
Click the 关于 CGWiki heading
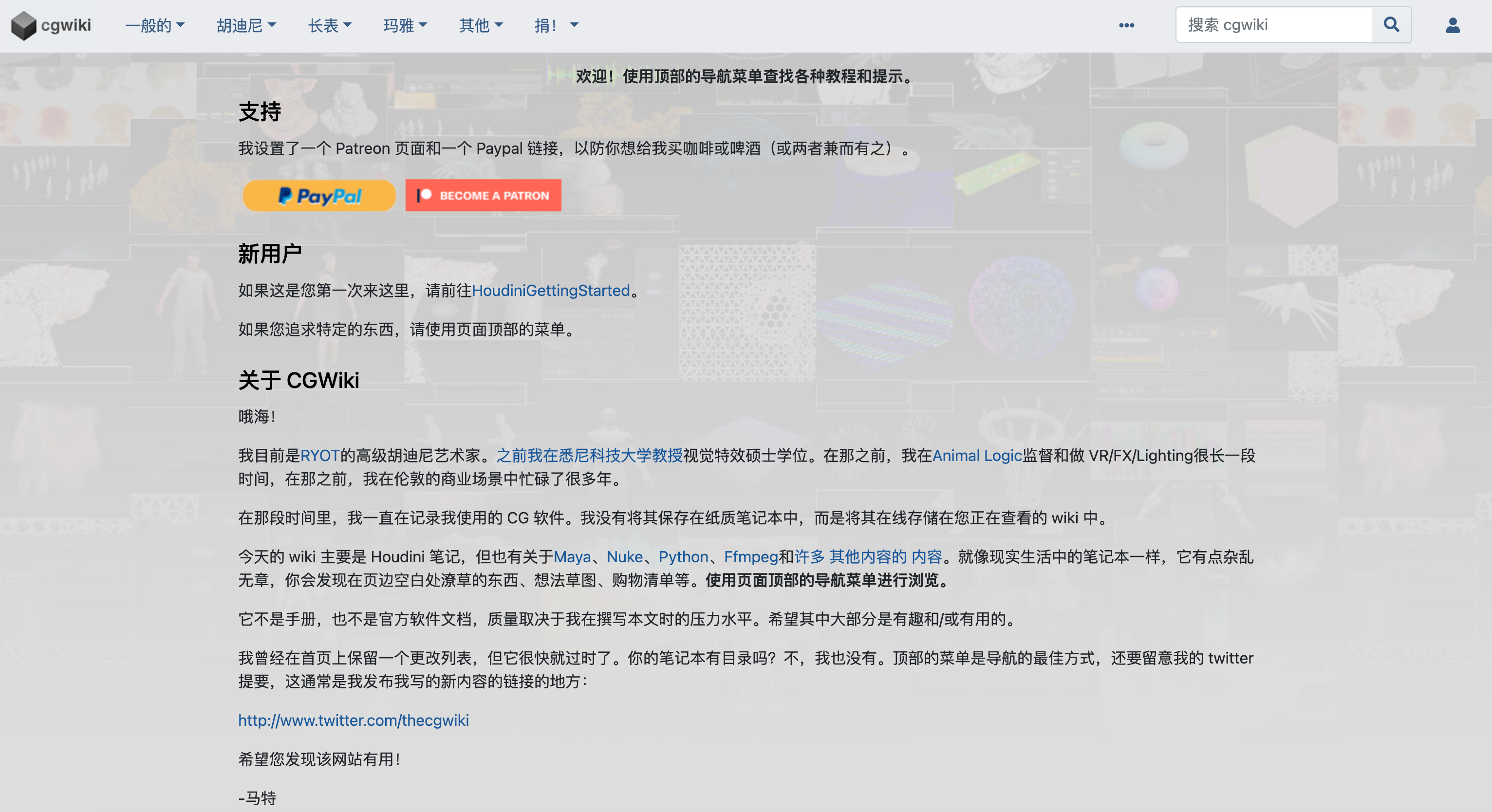(299, 381)
